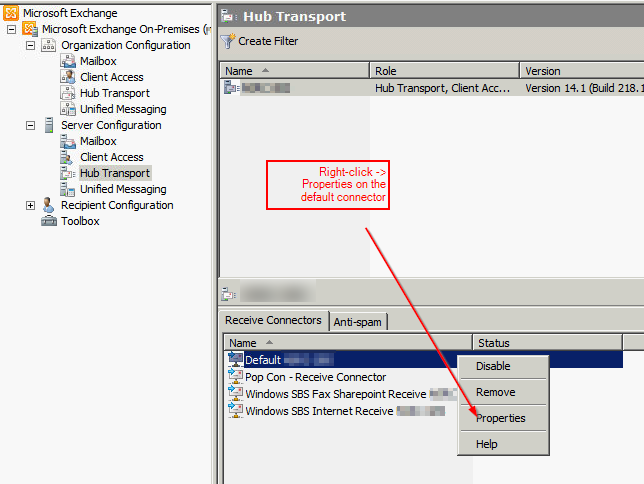The width and height of the screenshot is (644, 484).
Task: Expand the Recipient Configuration node
Action: tap(30, 205)
